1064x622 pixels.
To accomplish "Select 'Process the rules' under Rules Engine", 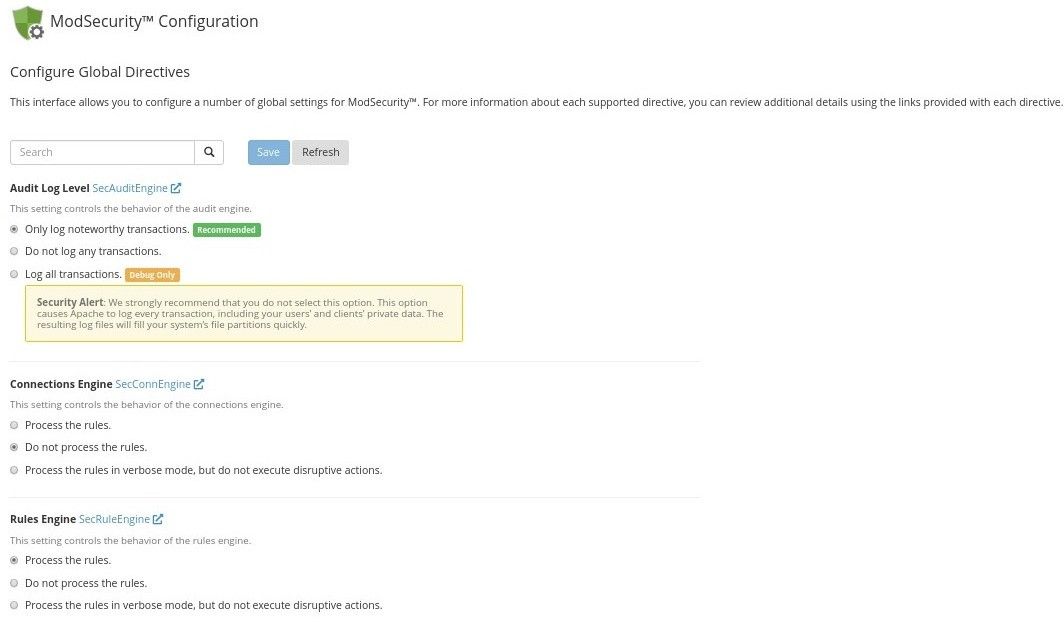I will (x=14, y=560).
